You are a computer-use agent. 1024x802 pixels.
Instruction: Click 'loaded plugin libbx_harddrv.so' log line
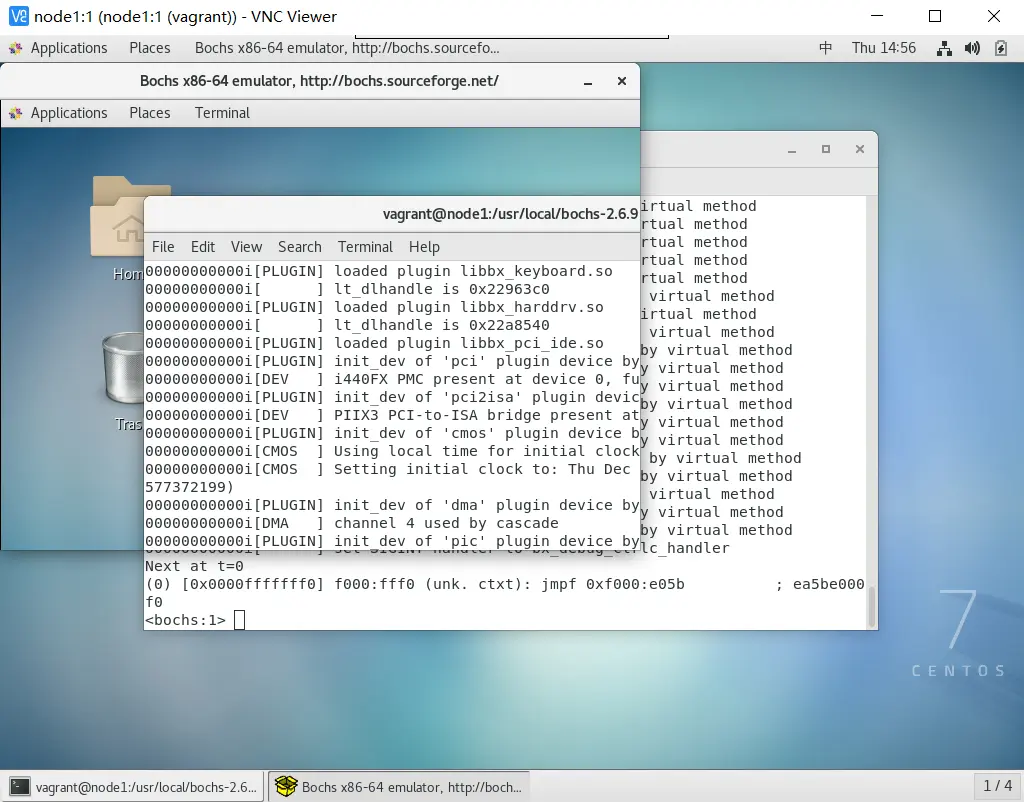coord(469,307)
